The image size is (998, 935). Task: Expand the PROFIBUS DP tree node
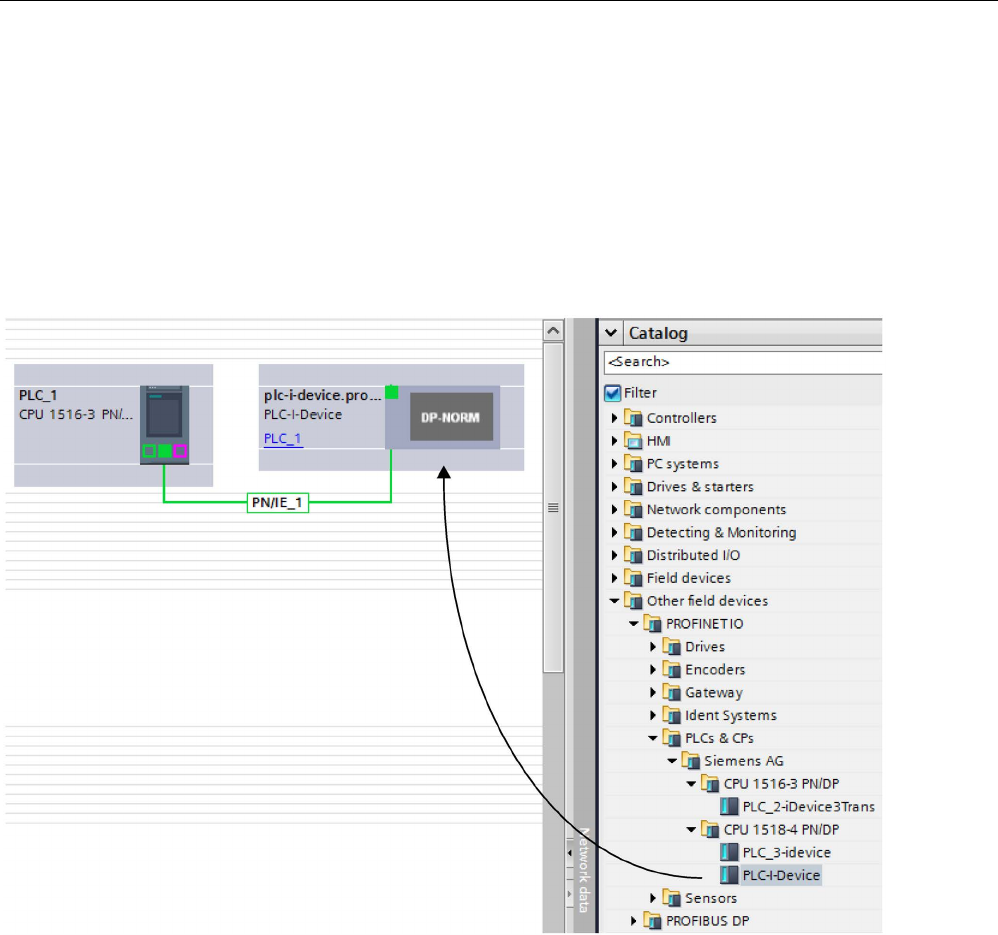coord(633,922)
